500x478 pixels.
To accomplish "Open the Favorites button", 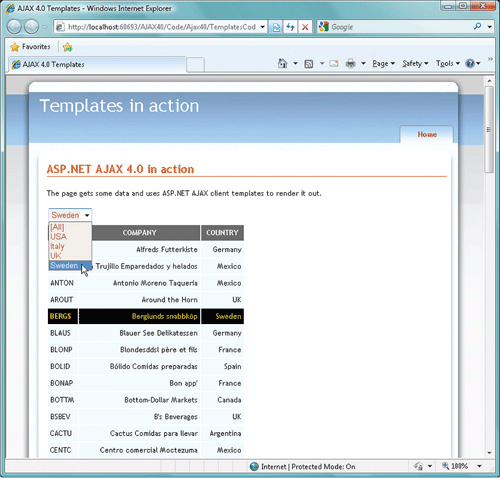I will [30, 47].
